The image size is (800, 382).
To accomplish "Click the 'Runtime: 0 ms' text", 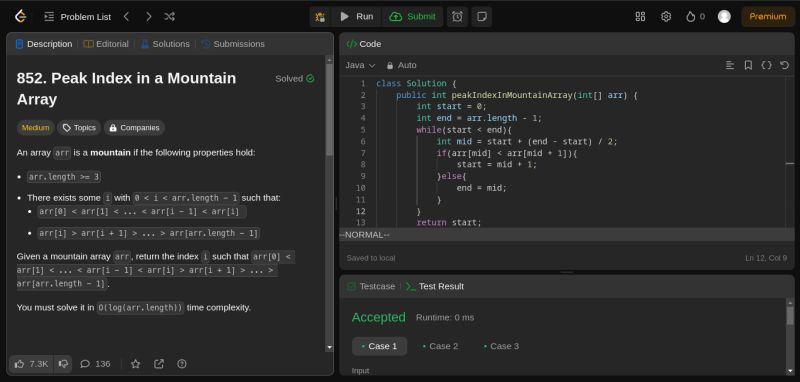I will (x=445, y=317).
